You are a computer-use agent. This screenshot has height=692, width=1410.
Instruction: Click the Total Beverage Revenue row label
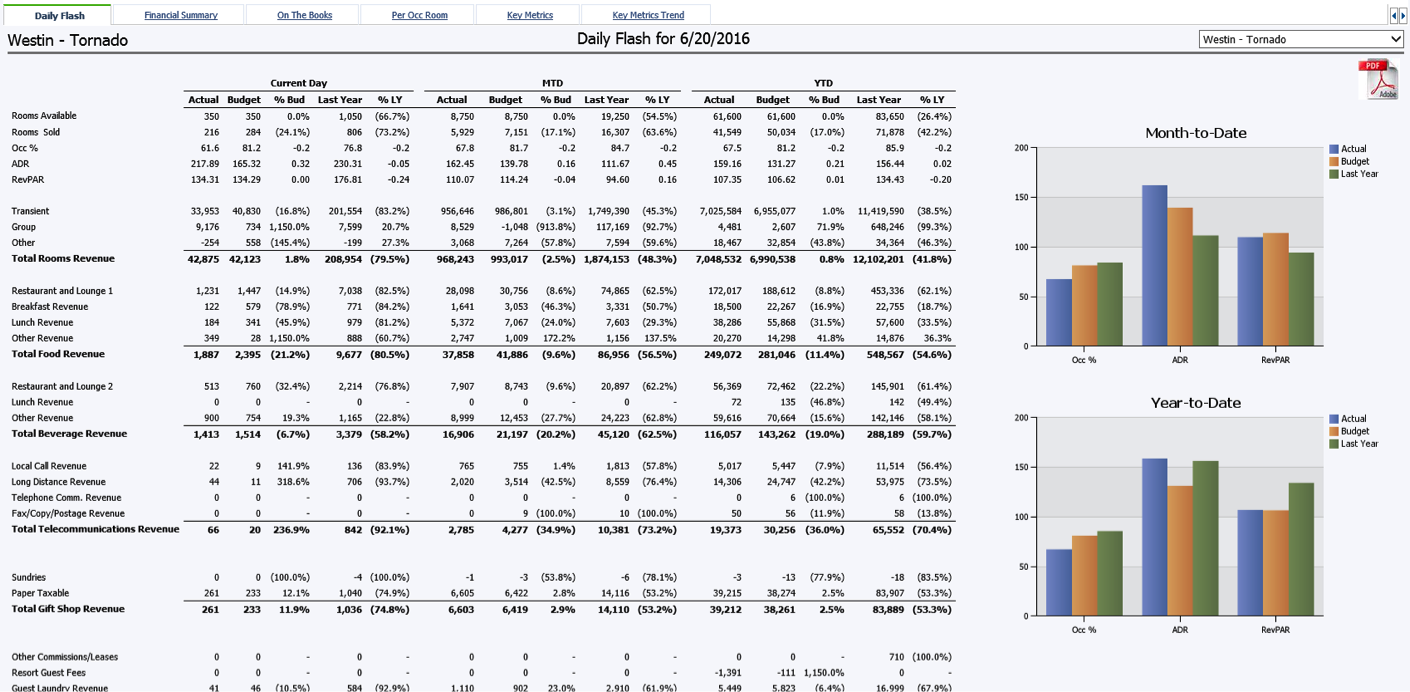(69, 434)
